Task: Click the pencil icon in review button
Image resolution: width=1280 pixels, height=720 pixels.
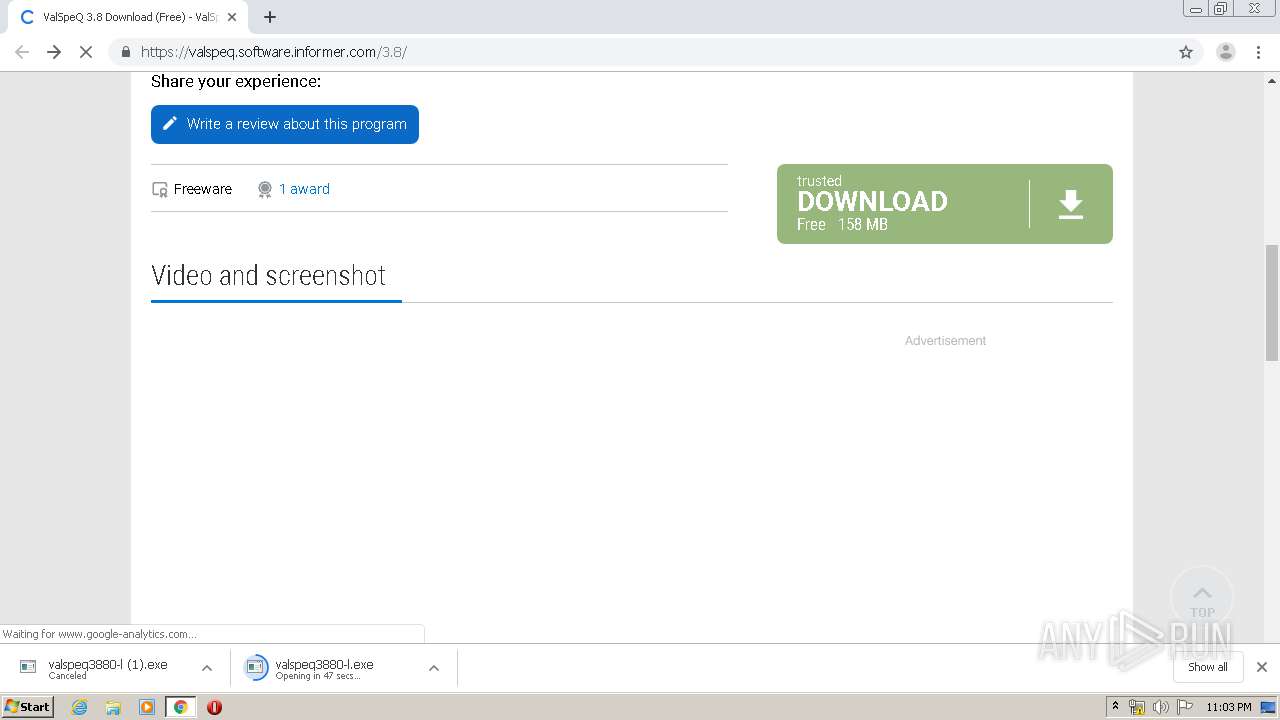Action: tap(170, 124)
